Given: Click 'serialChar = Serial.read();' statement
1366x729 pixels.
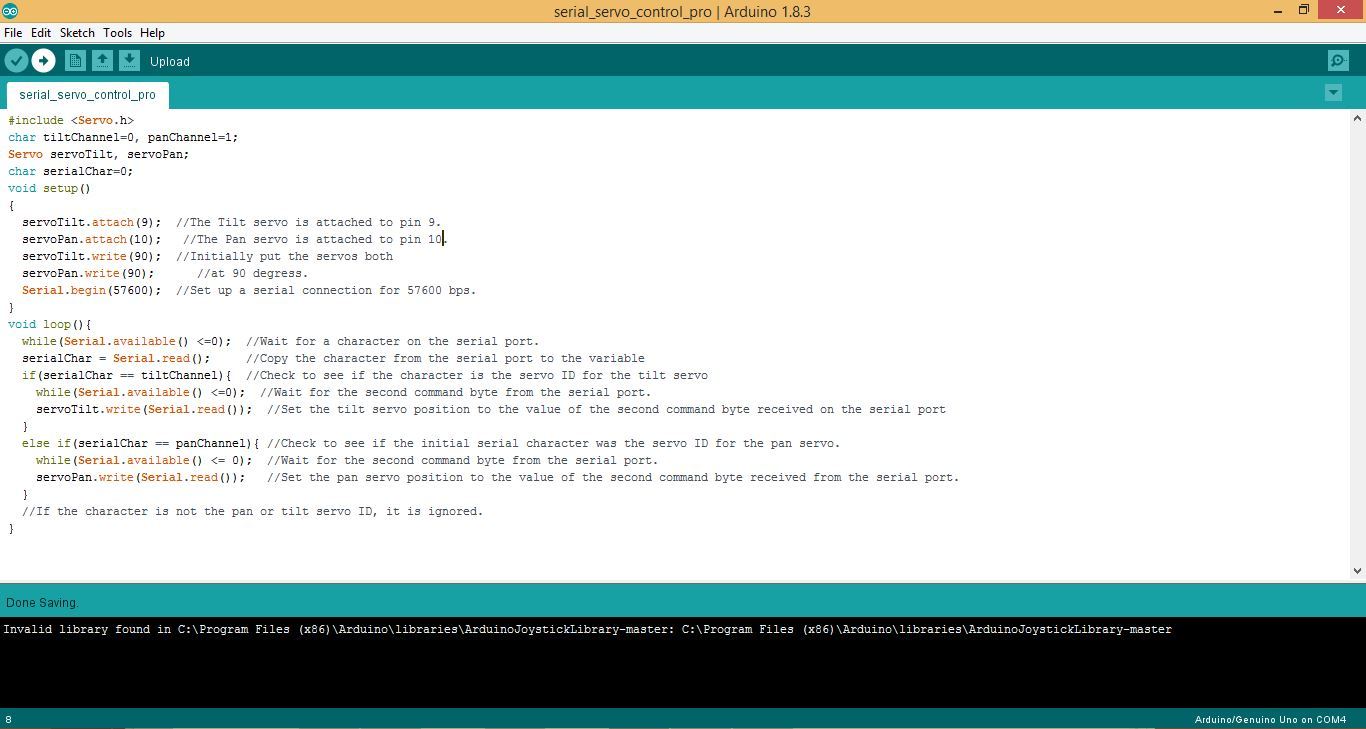Looking at the screenshot, I should coord(116,358).
